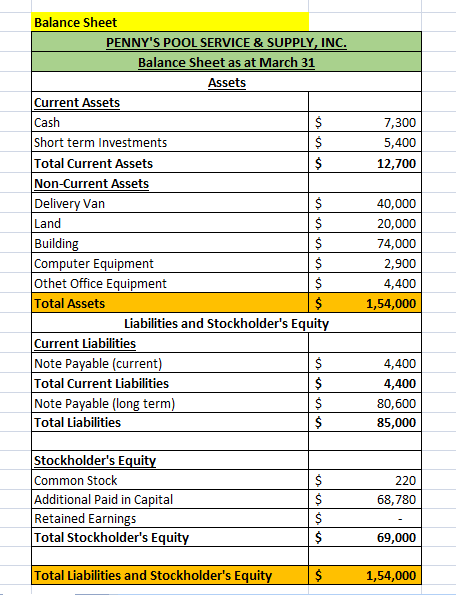Click the 'Assets' section heading
This screenshot has height=595, width=456.
(x=226, y=82)
